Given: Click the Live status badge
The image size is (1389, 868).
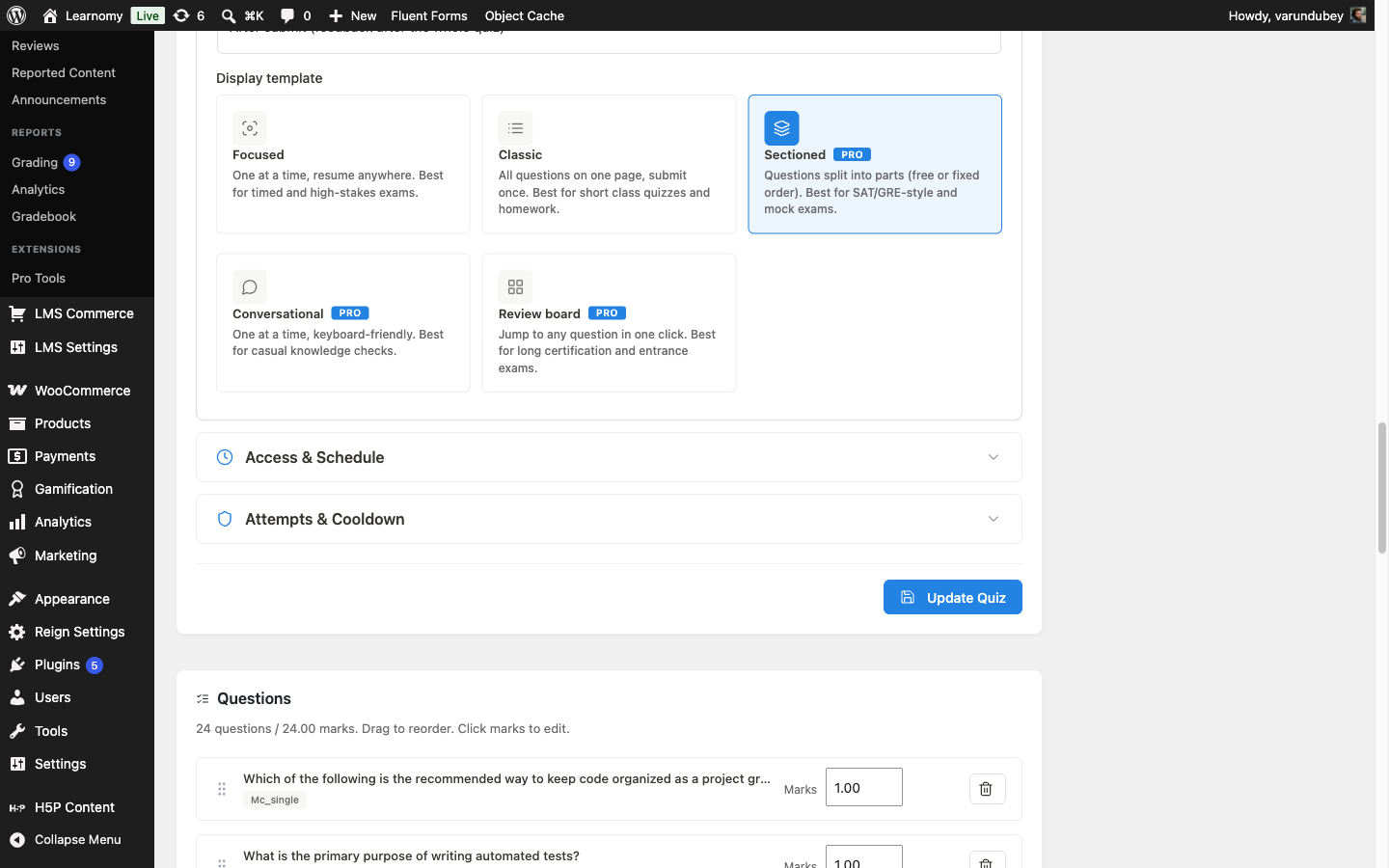Looking at the screenshot, I should tap(148, 15).
